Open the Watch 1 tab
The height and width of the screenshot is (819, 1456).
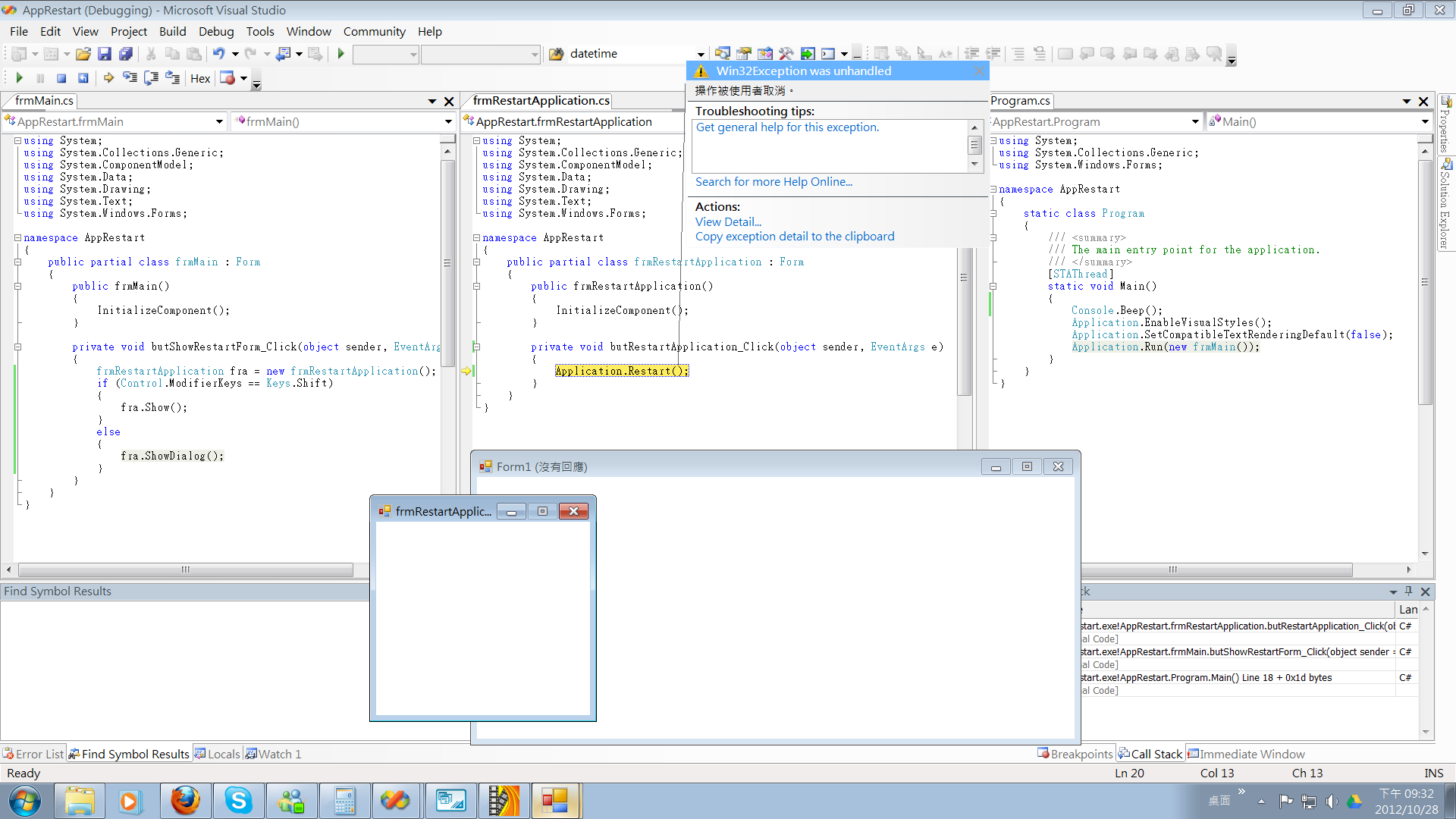pos(274,754)
